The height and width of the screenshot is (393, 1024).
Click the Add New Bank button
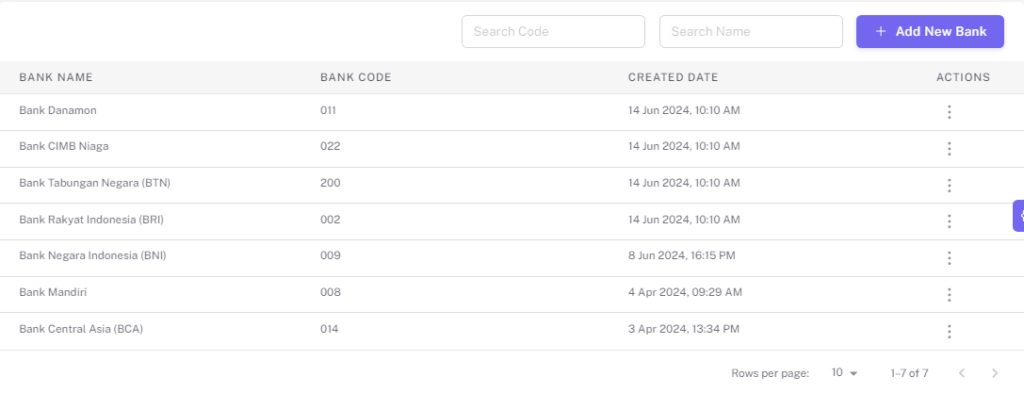pyautogui.click(x=930, y=31)
